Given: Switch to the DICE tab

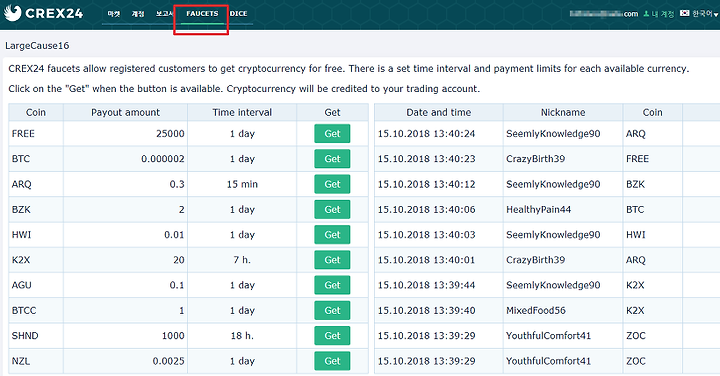Looking at the screenshot, I should click(238, 14).
